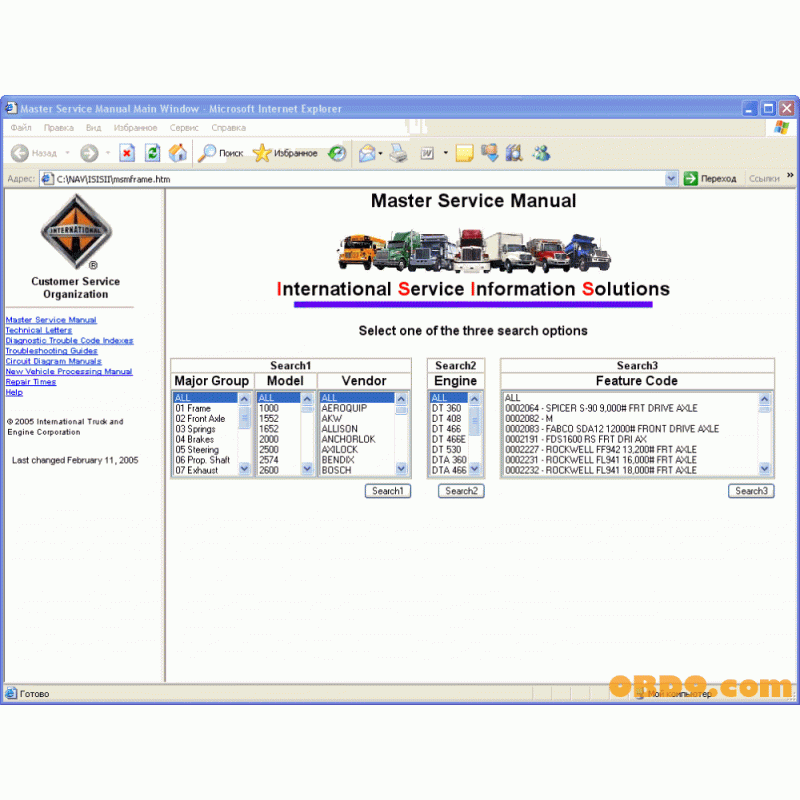Click the Stop loading icon with red X

(x=127, y=153)
